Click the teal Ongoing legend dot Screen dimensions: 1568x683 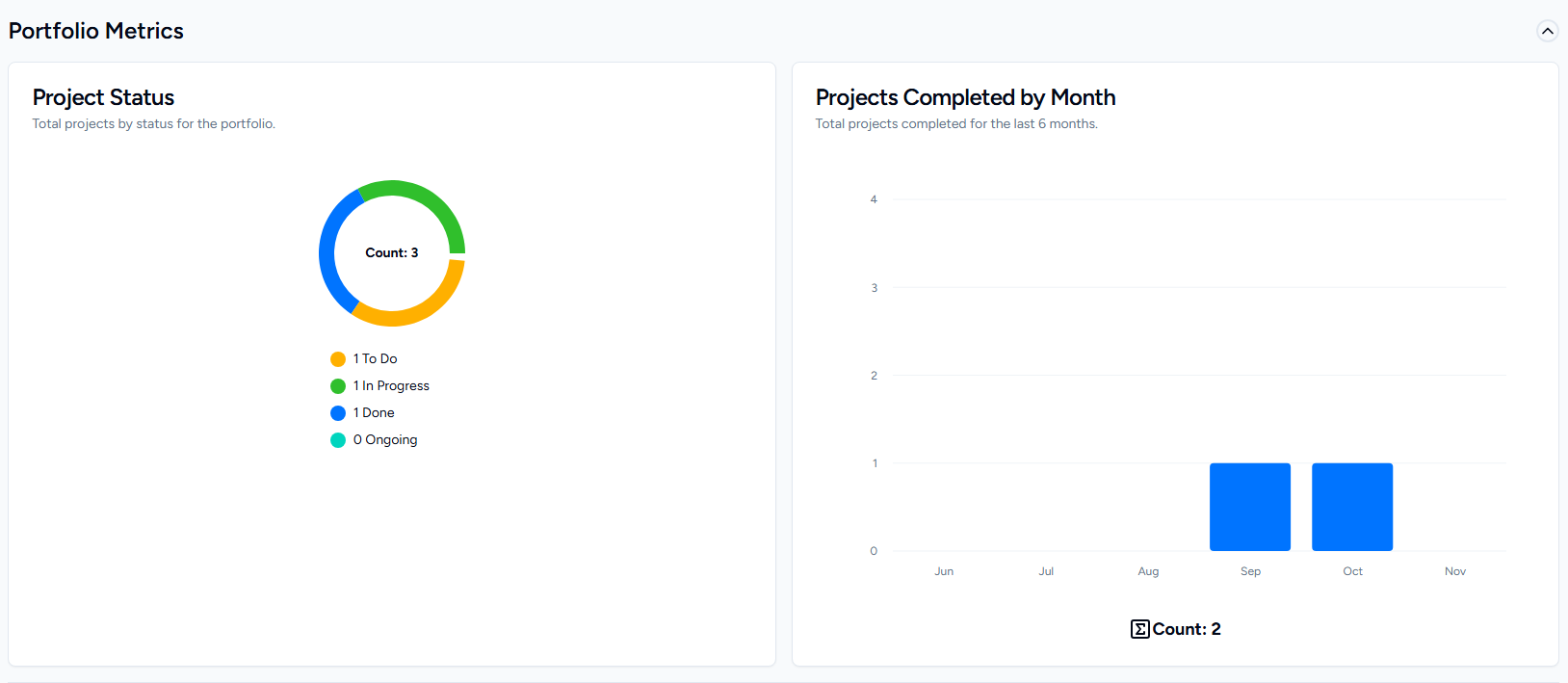[338, 440]
